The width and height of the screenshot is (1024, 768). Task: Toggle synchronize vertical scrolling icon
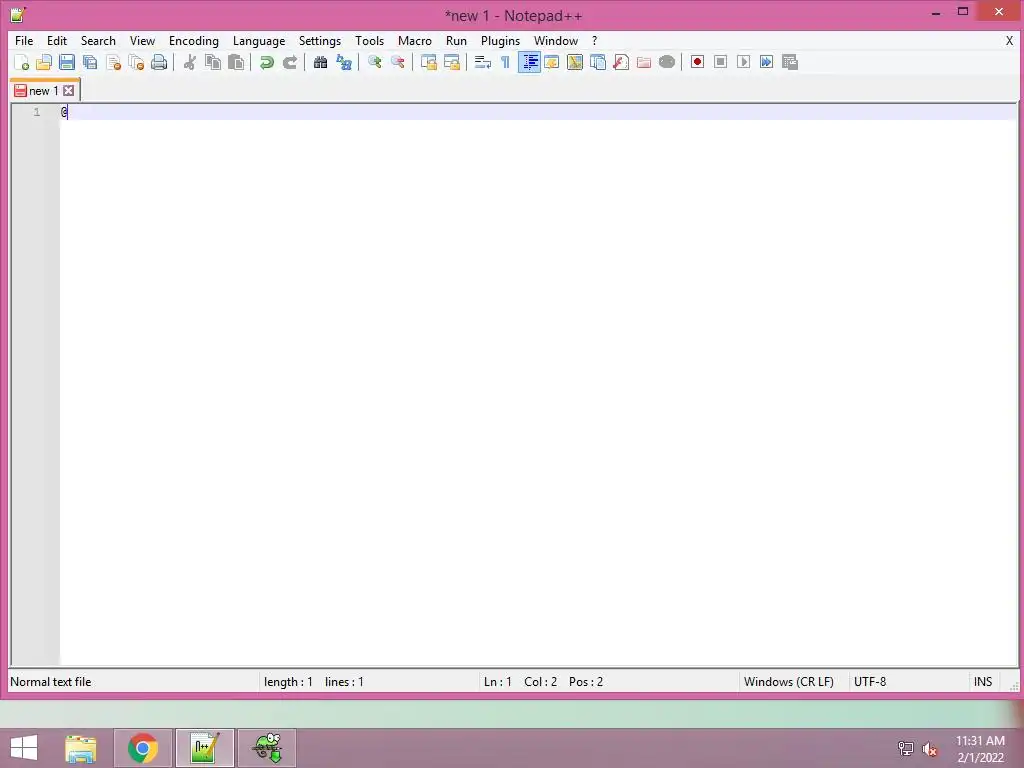pos(428,62)
